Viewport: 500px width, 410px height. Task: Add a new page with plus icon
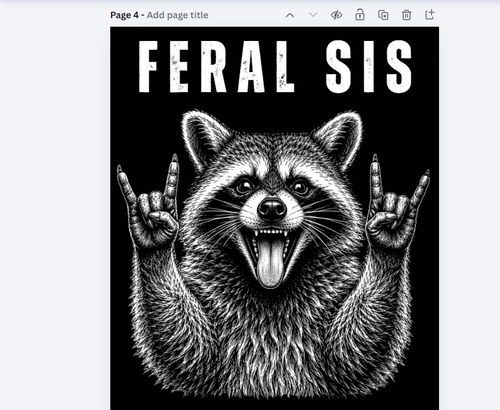click(x=430, y=15)
